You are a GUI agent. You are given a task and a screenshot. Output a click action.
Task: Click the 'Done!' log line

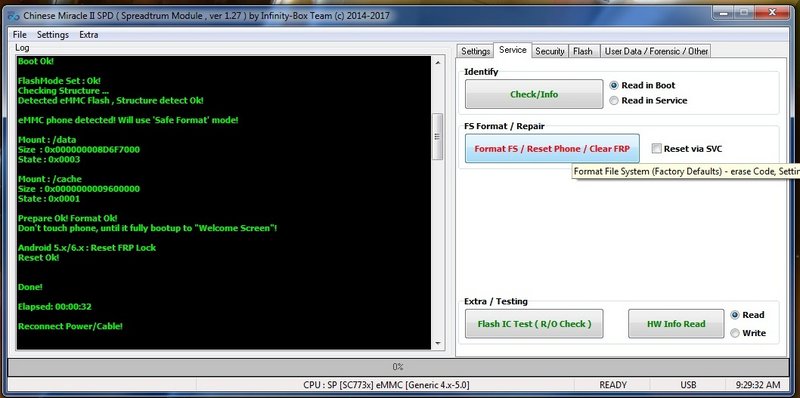pyautogui.click(x=30, y=287)
